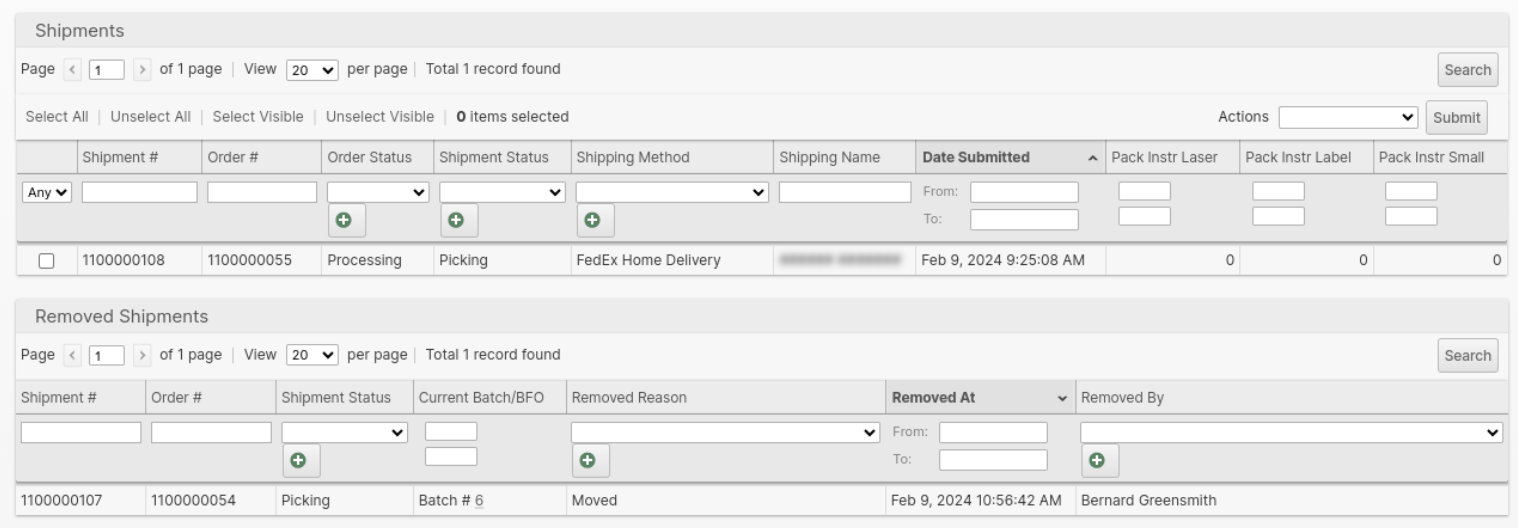Viewport: 1518px width, 528px height.
Task: Check the box for shipment 1100000108
Action: 46,261
